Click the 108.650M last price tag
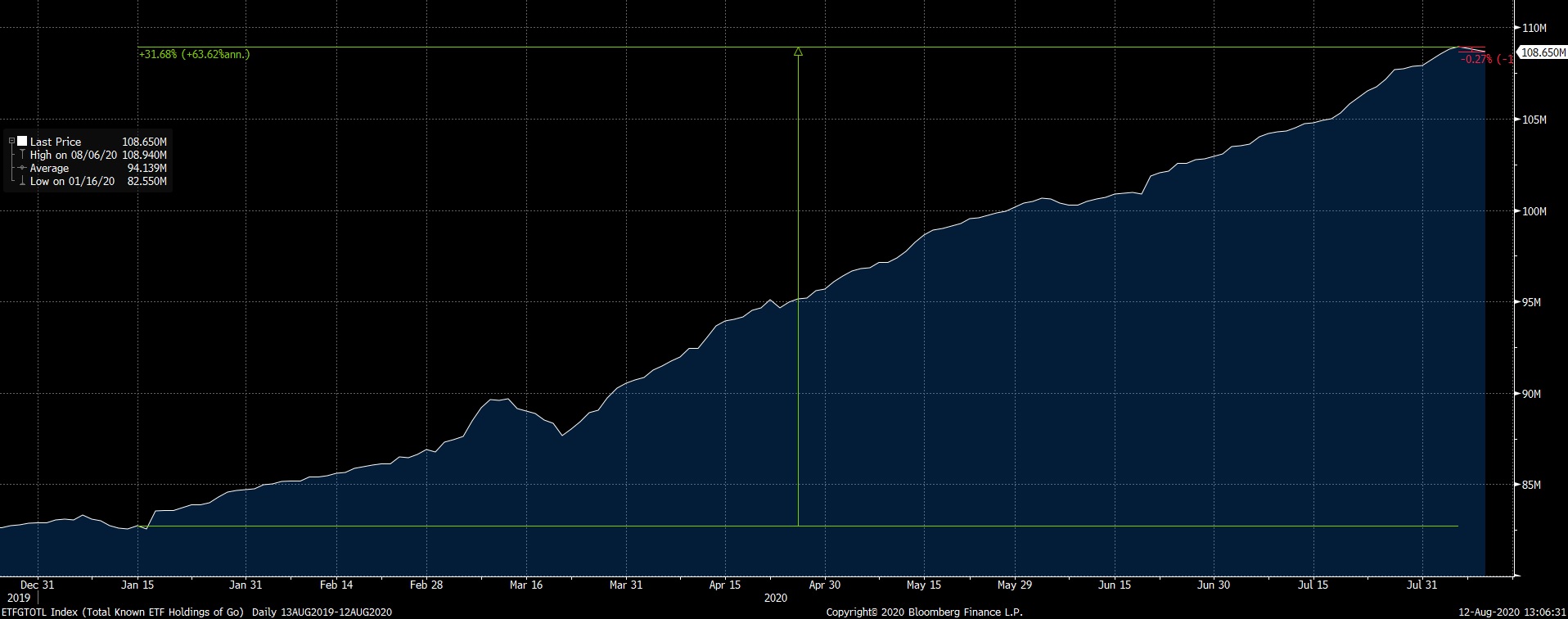This screenshot has width=1568, height=619. tap(1542, 52)
